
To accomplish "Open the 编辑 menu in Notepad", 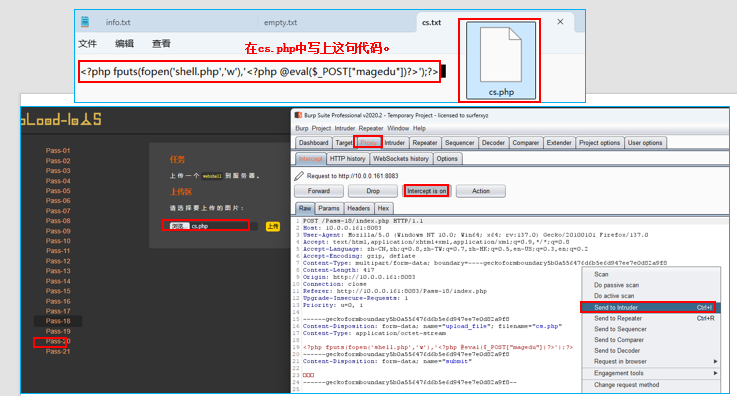I will 125,44.
